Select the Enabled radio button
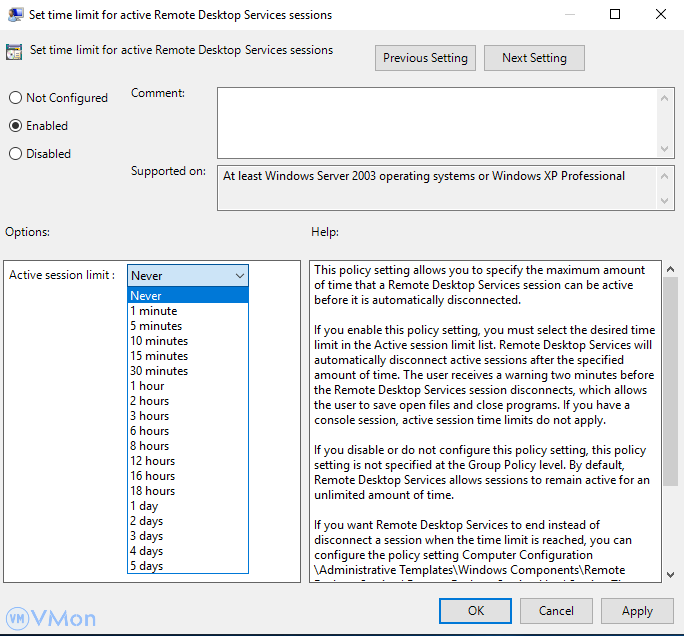The width and height of the screenshot is (684, 636). point(15,126)
